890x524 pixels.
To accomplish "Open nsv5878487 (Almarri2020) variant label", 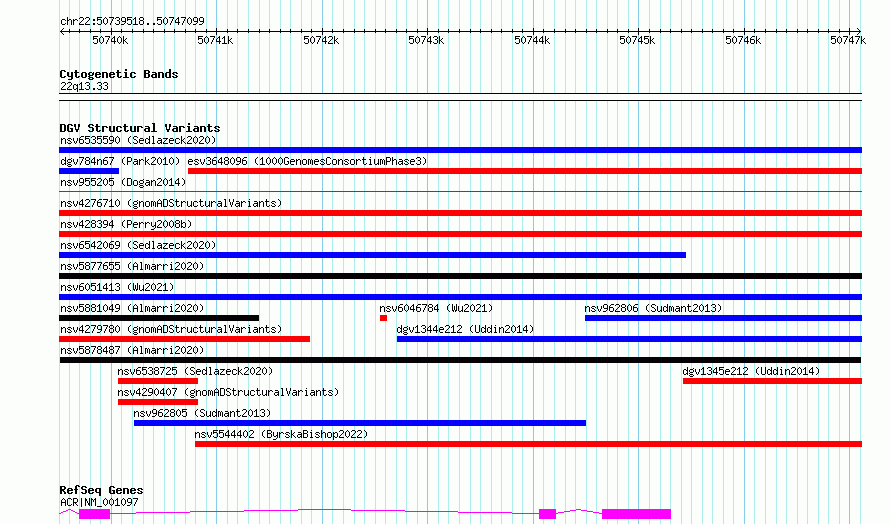I will click(132, 350).
